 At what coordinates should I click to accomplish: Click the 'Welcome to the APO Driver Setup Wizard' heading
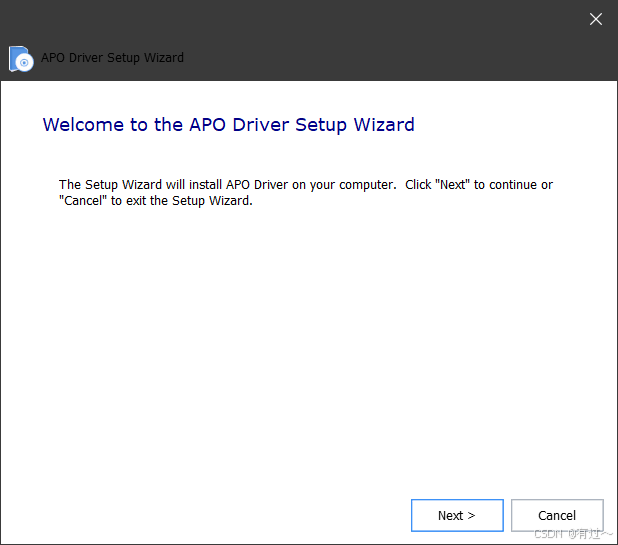pos(229,125)
